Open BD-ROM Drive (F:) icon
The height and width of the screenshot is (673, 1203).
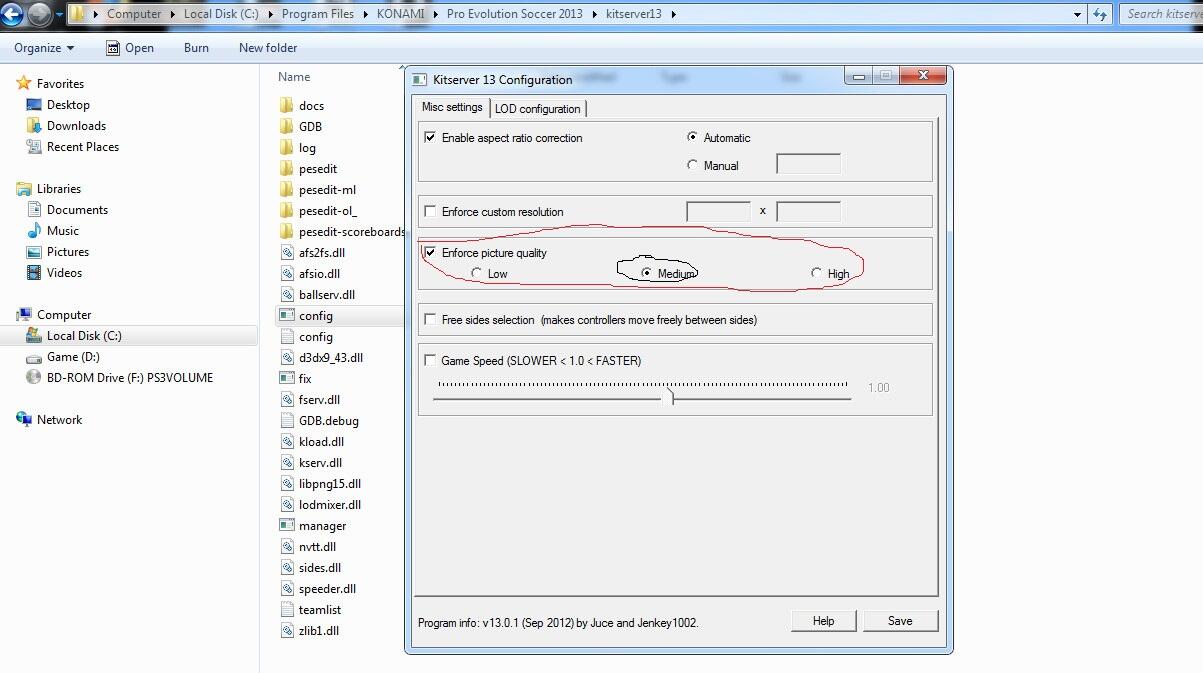pyautogui.click(x=34, y=377)
